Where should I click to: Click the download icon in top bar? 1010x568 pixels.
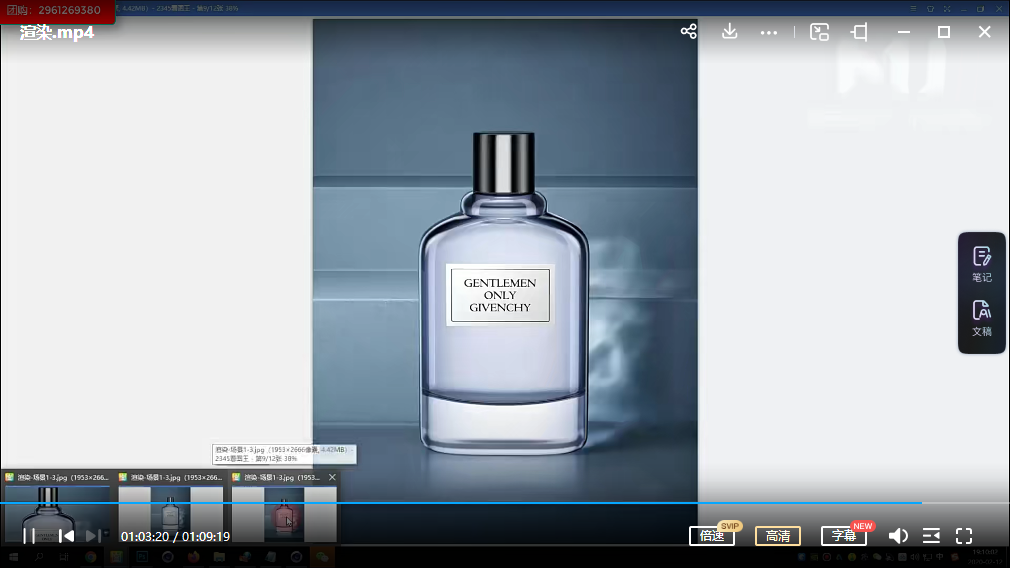pos(729,32)
